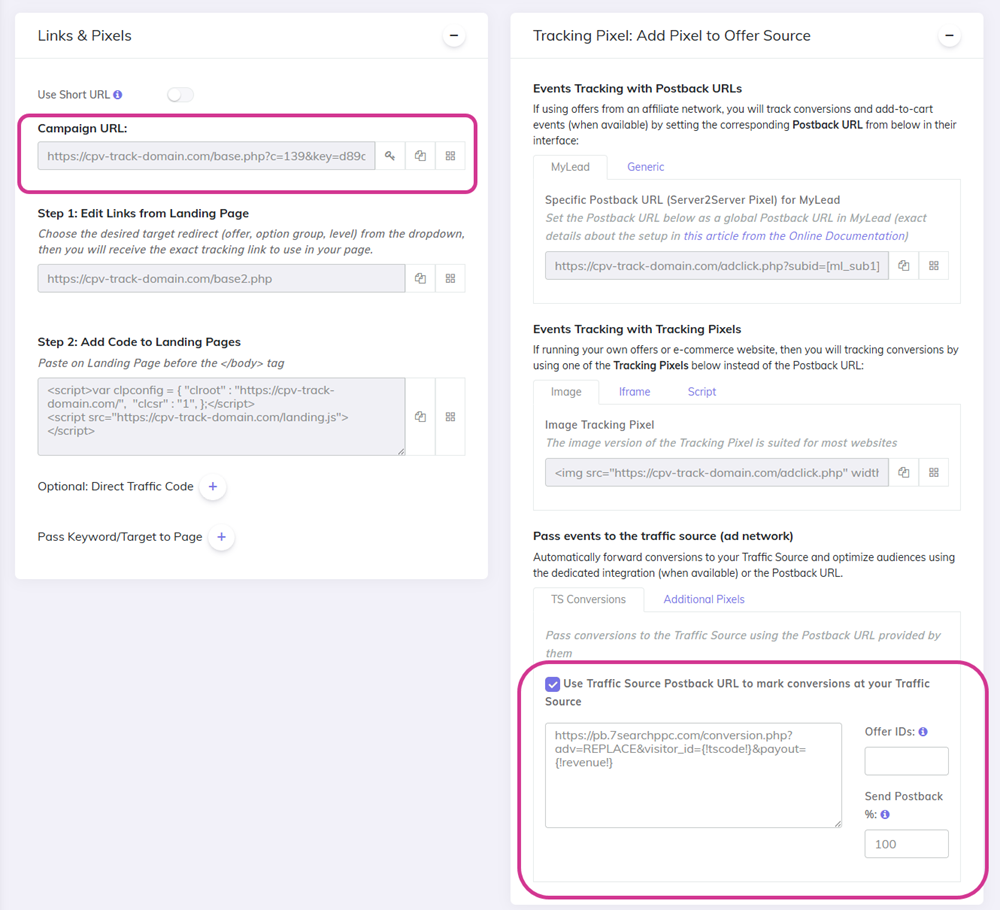Click the 'Events Tracking with Postback URLs' heading
The image size is (1000, 910).
(637, 89)
